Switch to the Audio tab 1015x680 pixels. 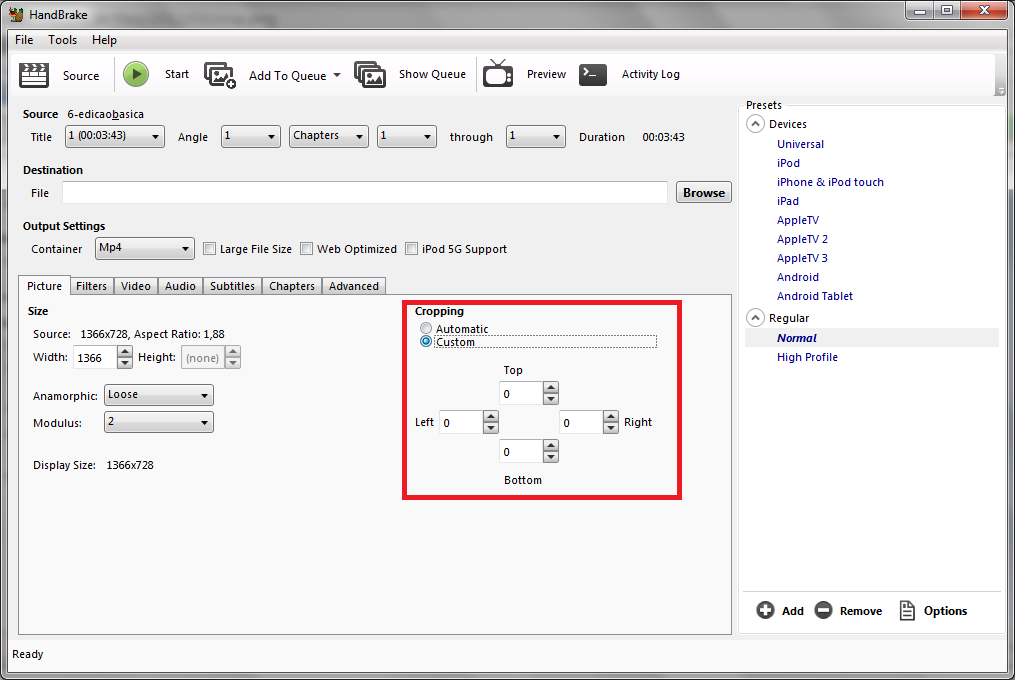[x=180, y=286]
